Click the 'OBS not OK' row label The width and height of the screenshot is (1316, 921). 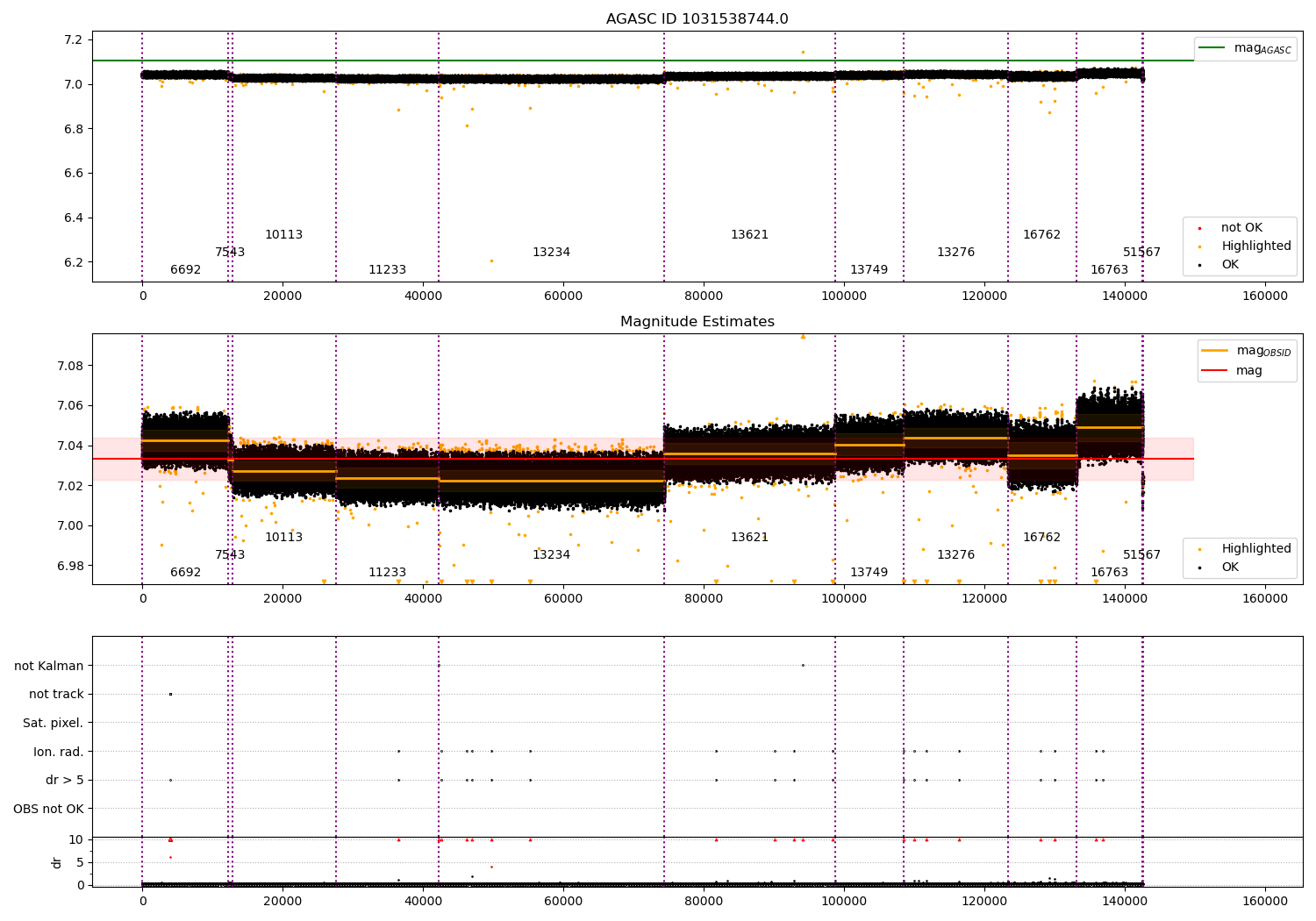tap(49, 809)
